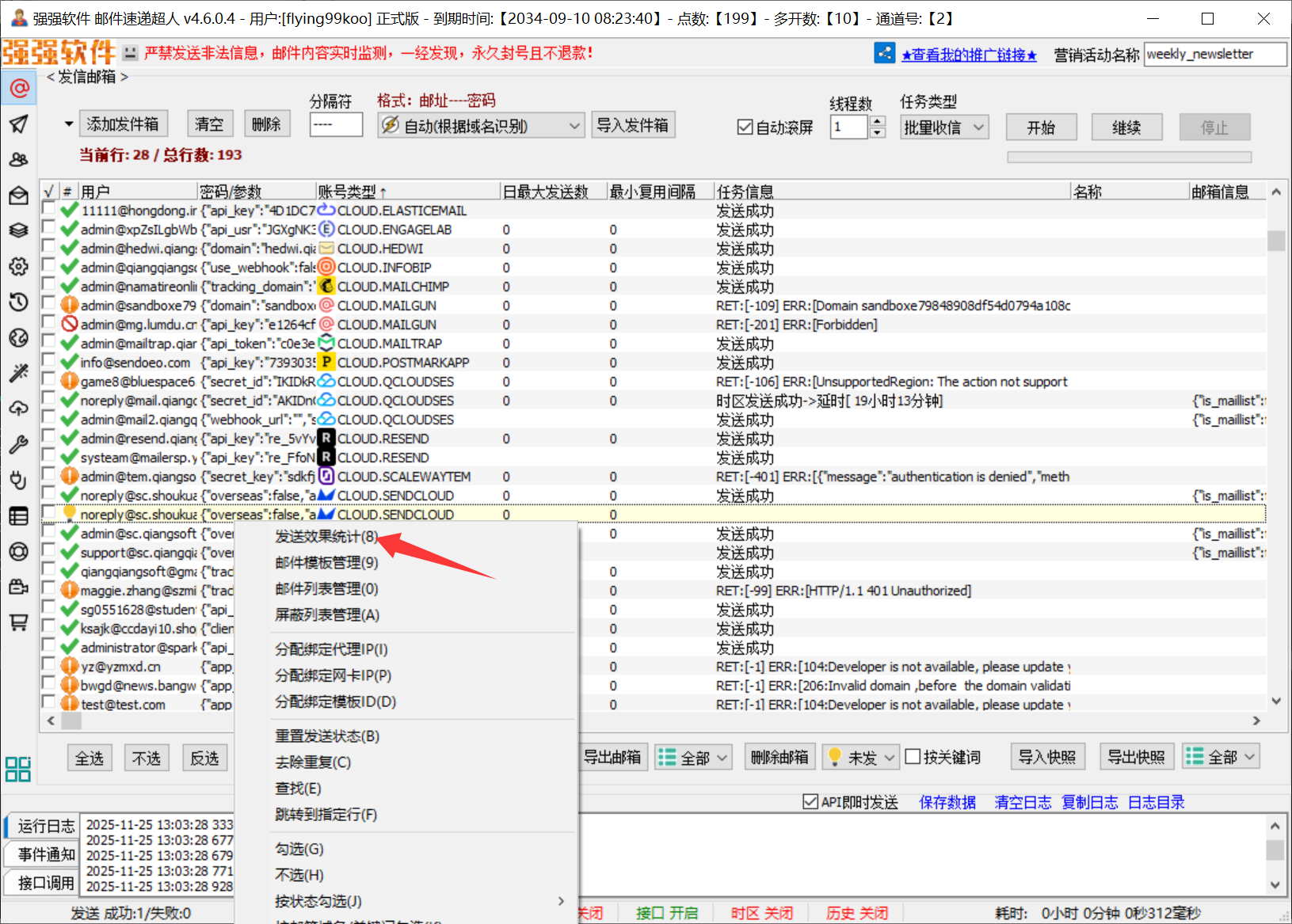
Task: Open the contacts group icon in sidebar
Action: coord(19,159)
